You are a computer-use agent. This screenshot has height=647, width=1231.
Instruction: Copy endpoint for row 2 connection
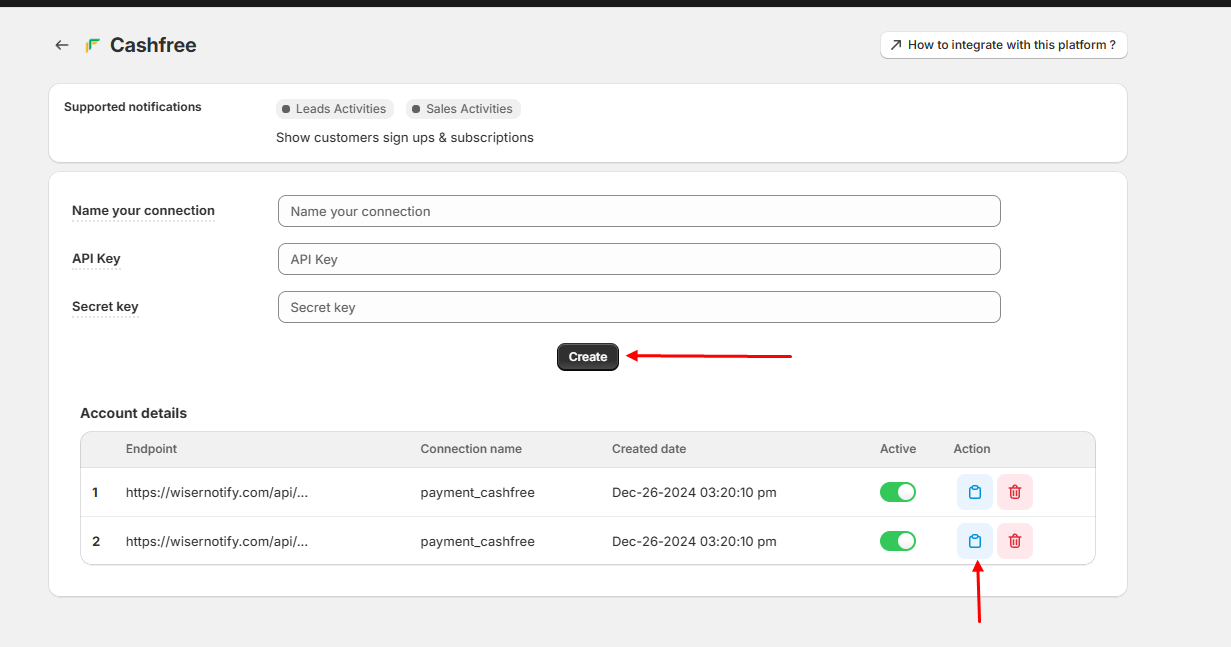click(975, 541)
